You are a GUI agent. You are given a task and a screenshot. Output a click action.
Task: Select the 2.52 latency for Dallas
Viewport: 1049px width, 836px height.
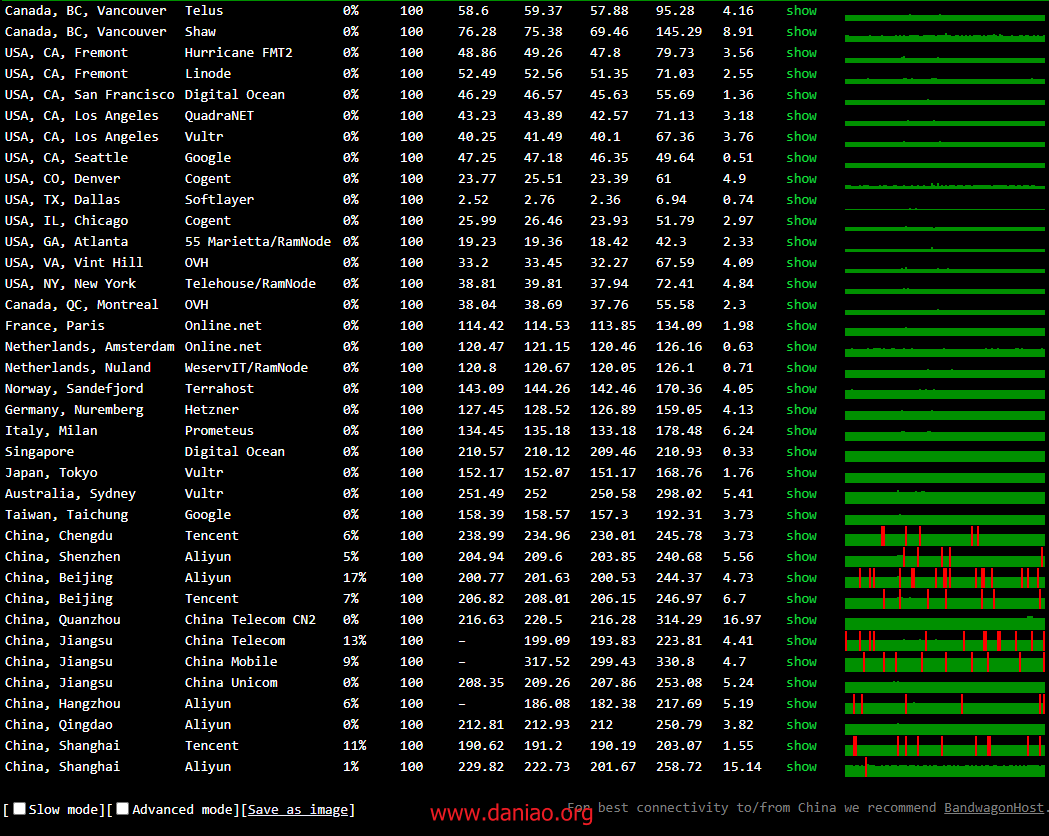click(x=473, y=199)
